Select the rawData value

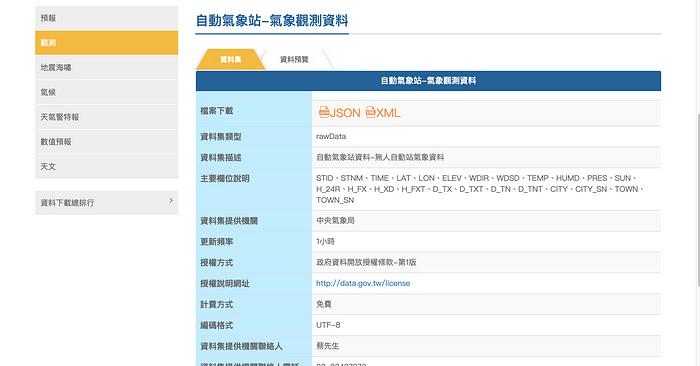point(331,137)
